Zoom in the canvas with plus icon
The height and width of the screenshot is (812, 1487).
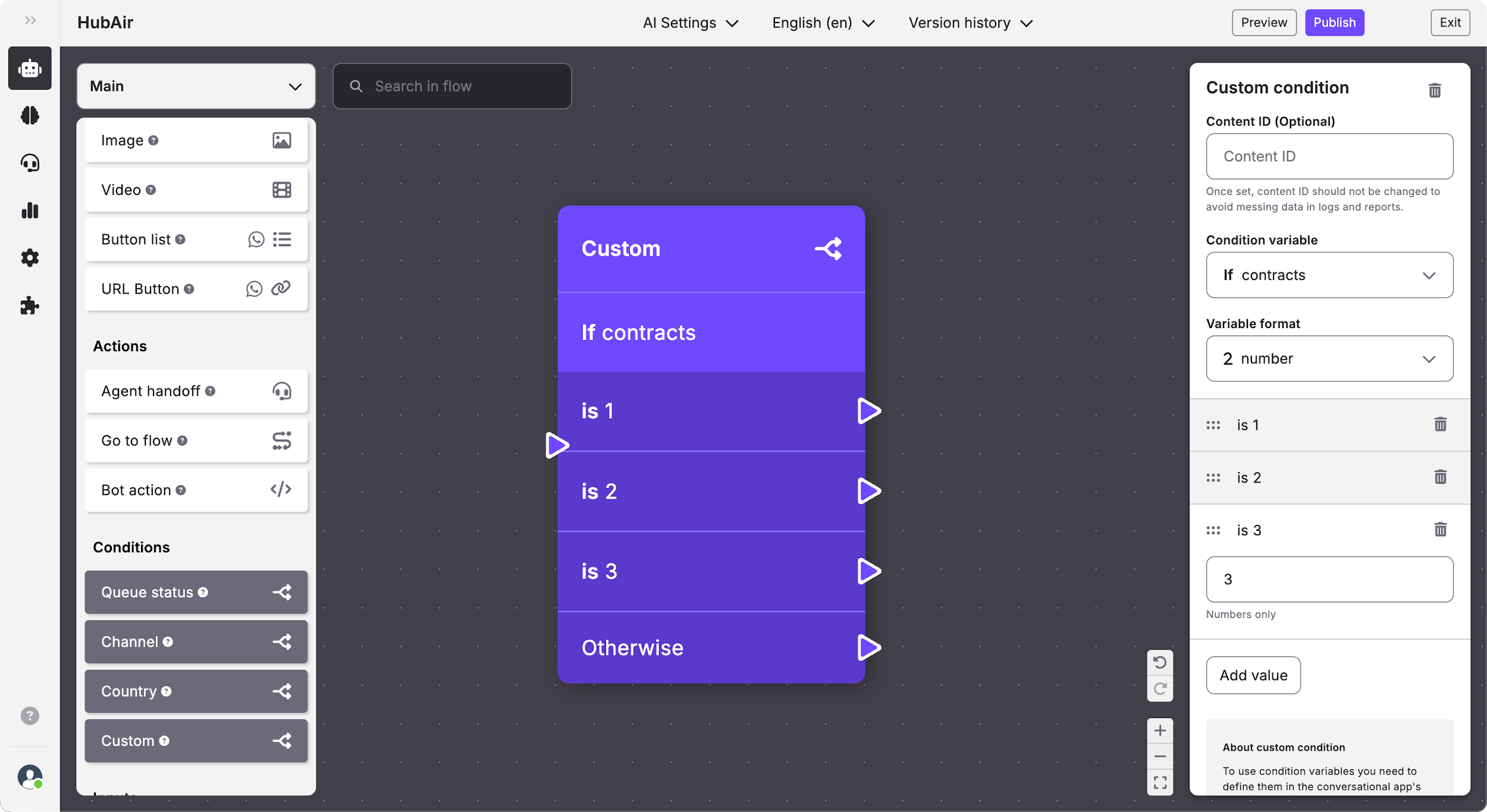click(1160, 731)
